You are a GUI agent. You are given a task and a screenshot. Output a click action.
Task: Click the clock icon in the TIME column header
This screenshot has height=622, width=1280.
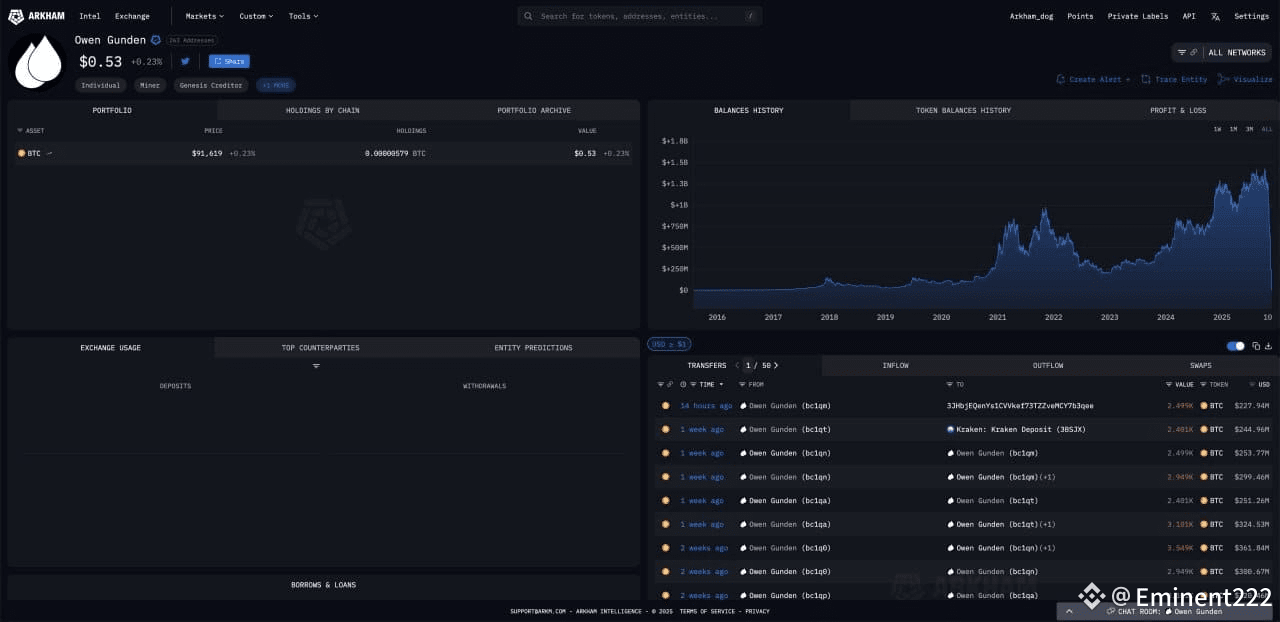coord(683,384)
